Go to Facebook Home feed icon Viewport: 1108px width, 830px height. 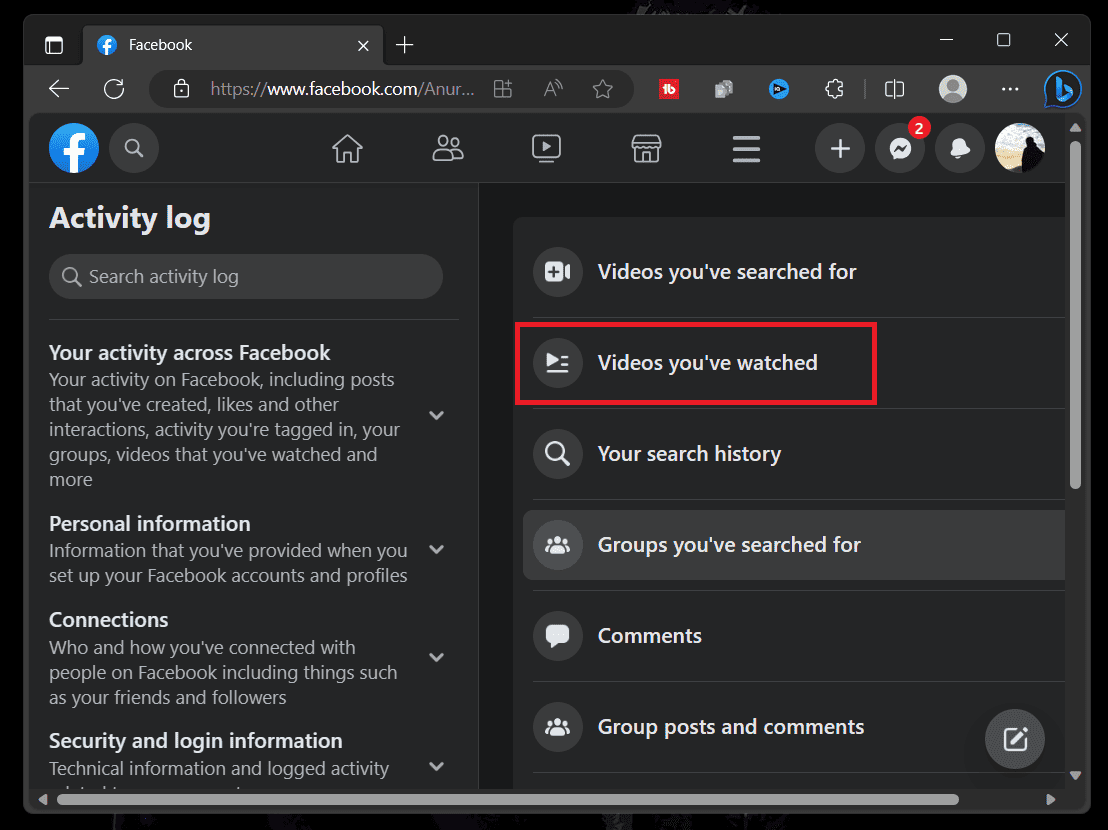point(347,148)
